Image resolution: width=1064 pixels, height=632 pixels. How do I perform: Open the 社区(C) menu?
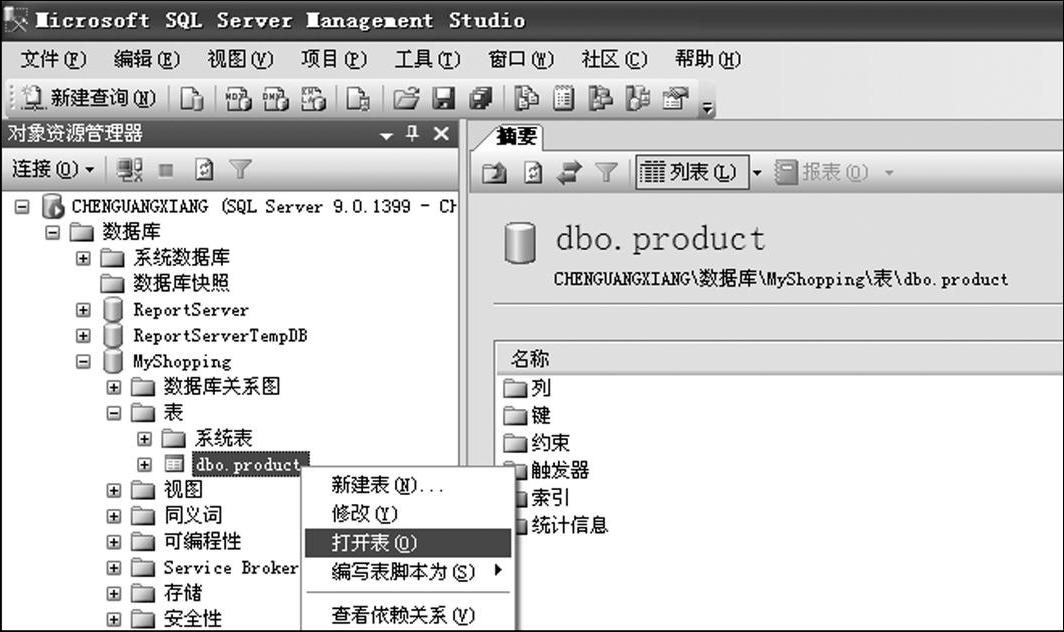(614, 60)
